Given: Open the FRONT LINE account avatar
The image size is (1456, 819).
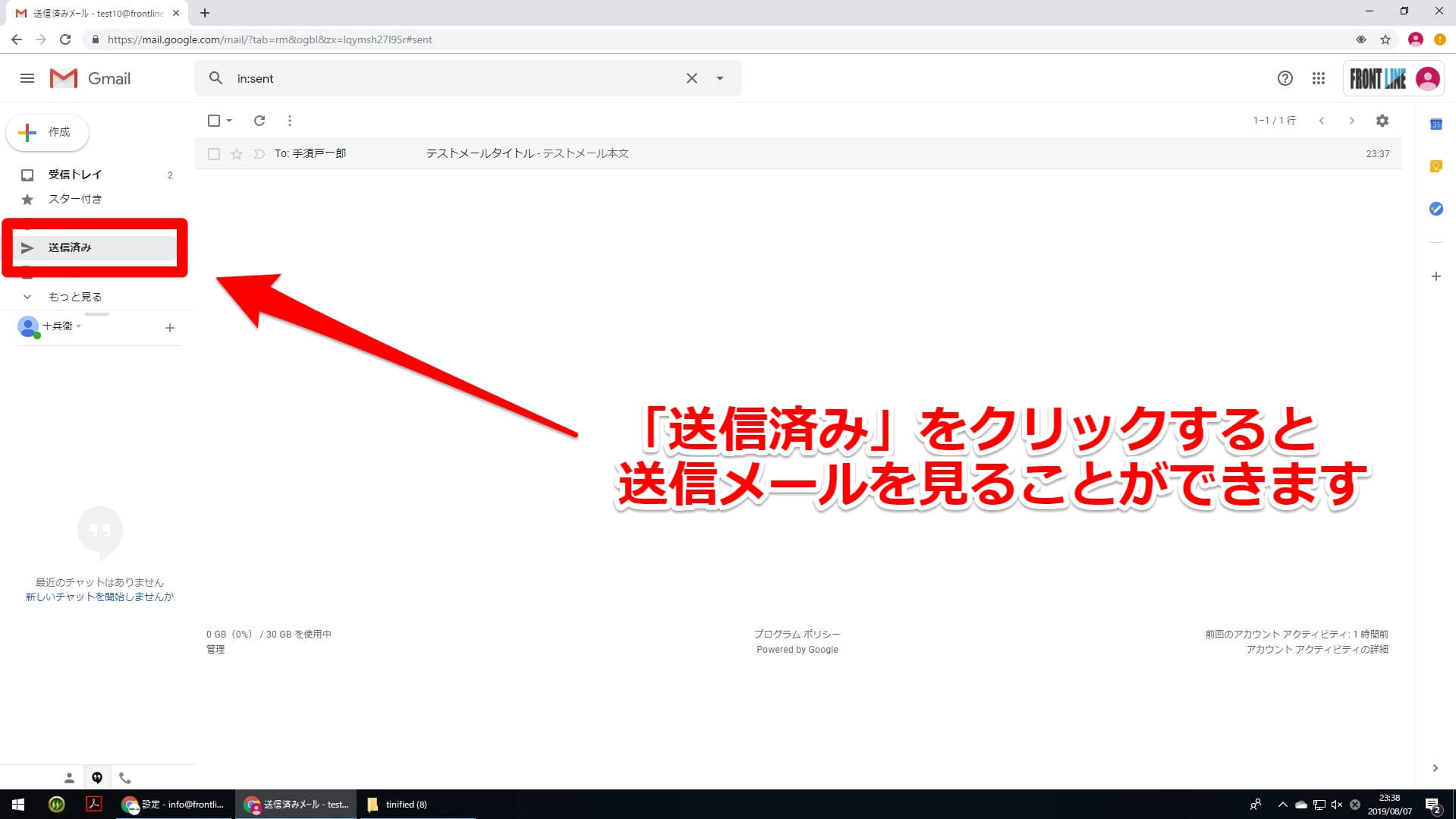Looking at the screenshot, I should [1427, 78].
